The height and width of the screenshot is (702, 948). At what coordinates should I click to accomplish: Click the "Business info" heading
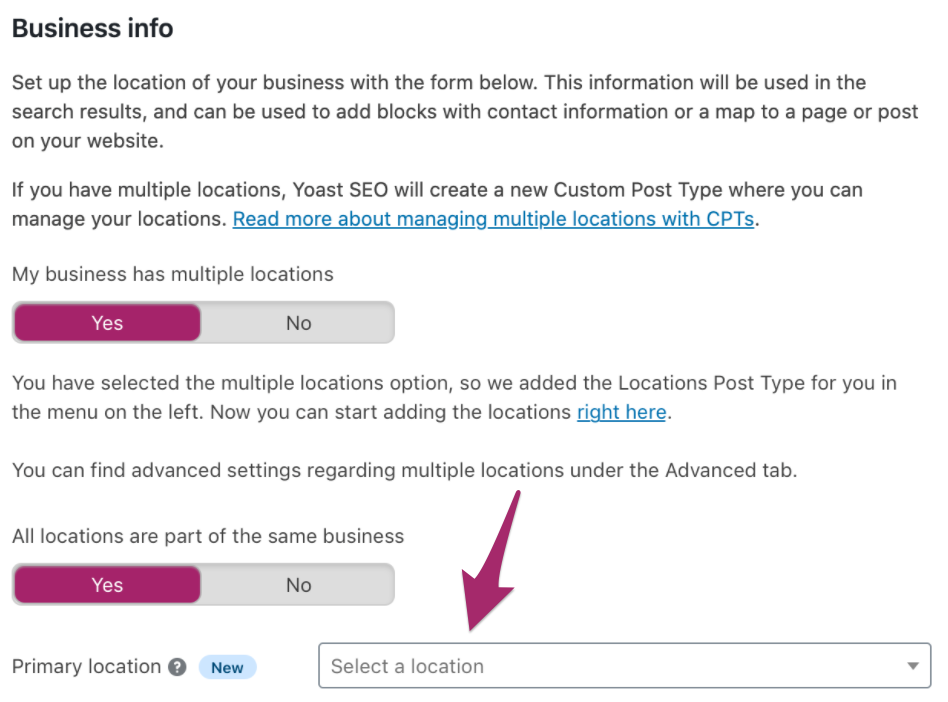(93, 28)
